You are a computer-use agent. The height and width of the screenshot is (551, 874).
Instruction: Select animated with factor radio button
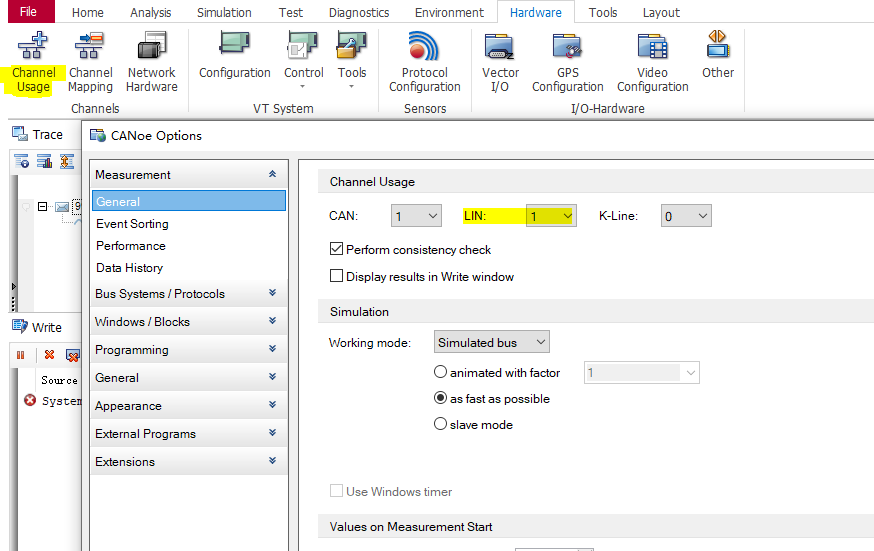point(440,372)
